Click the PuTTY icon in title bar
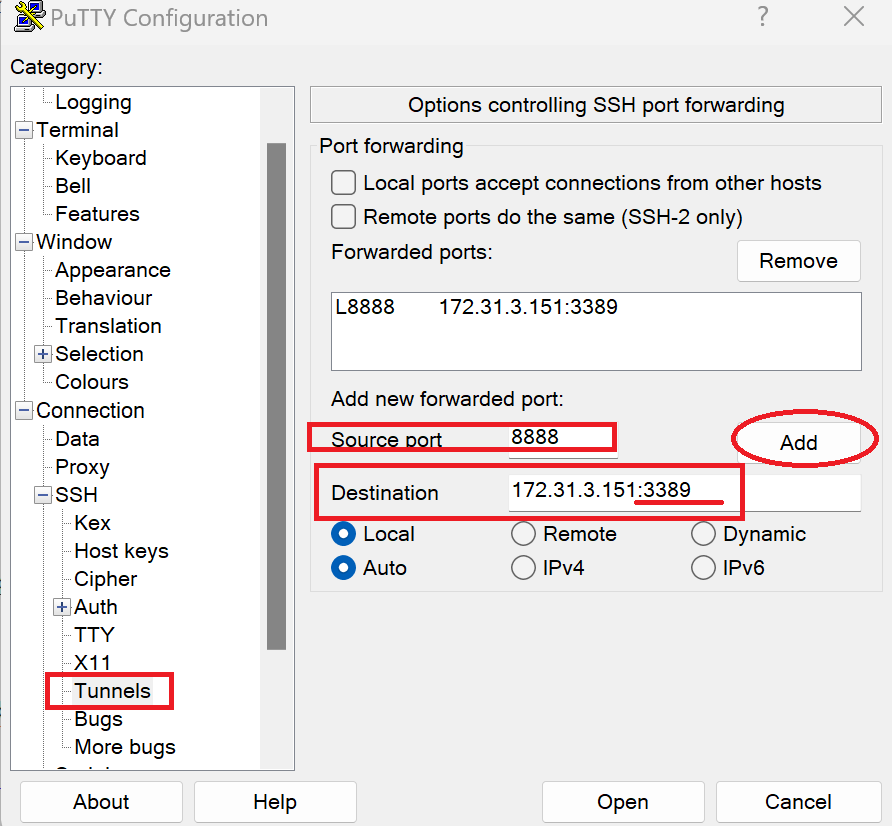Image resolution: width=892 pixels, height=826 pixels. [29, 17]
